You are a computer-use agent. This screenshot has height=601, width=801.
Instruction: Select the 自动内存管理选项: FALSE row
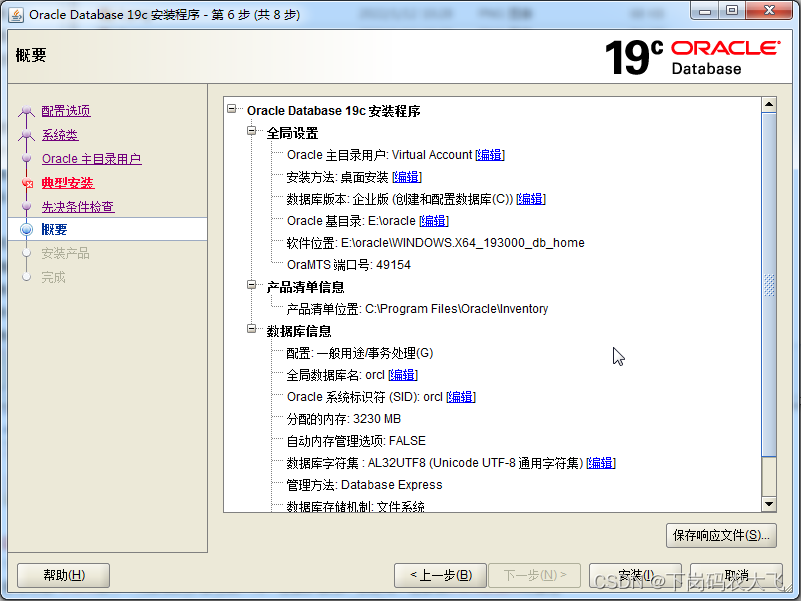point(356,441)
